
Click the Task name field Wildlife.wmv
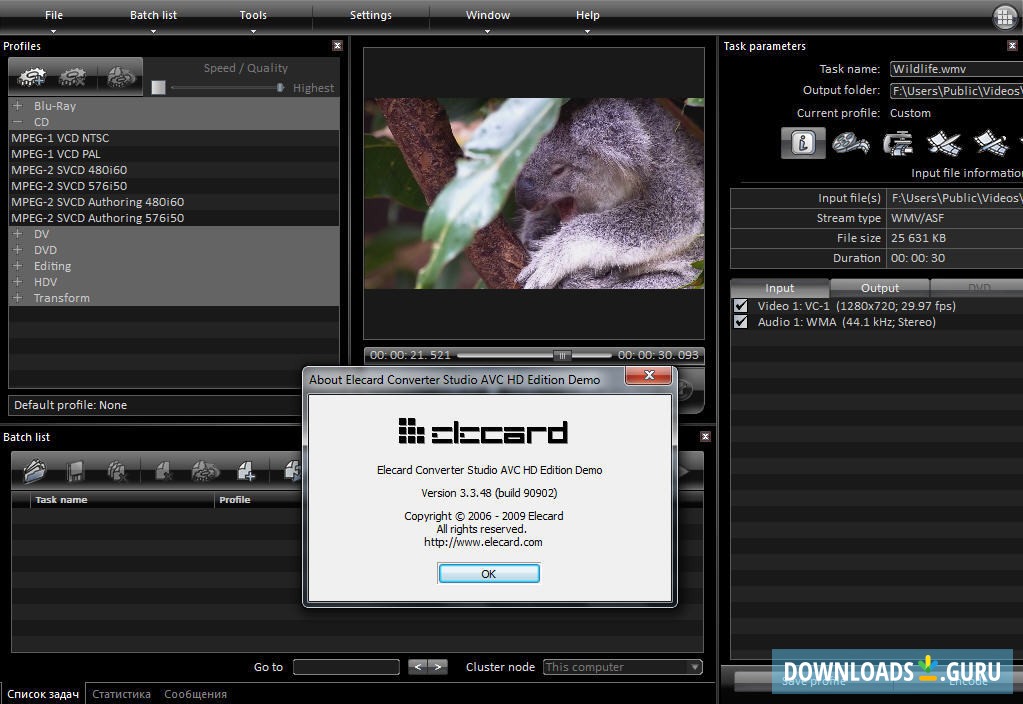click(956, 69)
